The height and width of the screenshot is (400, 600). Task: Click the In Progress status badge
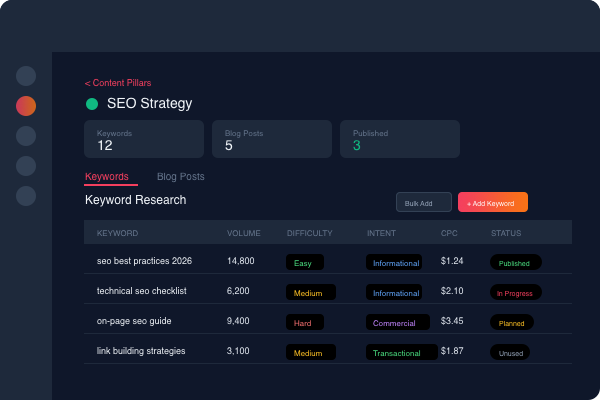click(x=516, y=292)
